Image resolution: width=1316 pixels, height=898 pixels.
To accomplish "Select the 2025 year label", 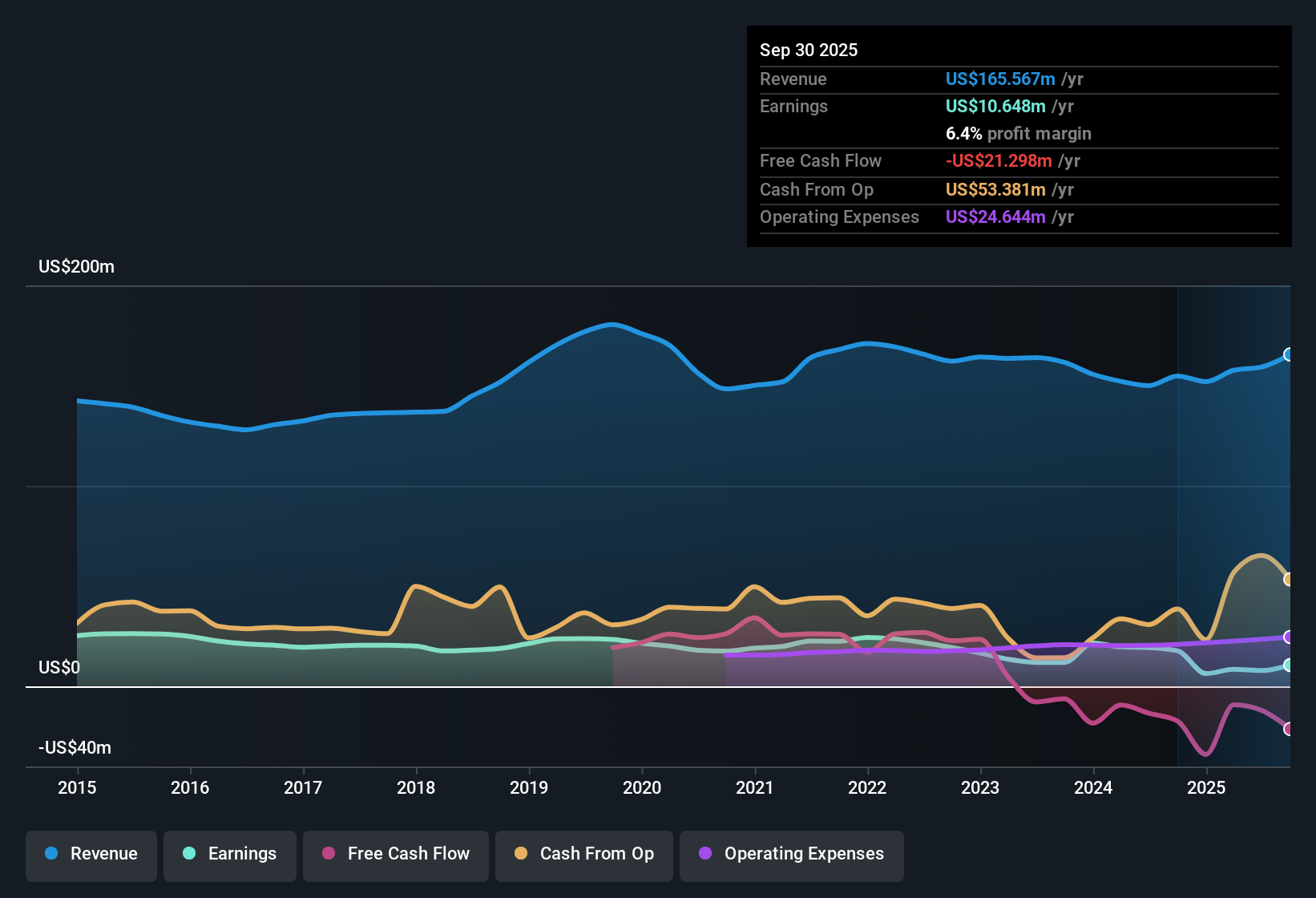I will (1208, 788).
